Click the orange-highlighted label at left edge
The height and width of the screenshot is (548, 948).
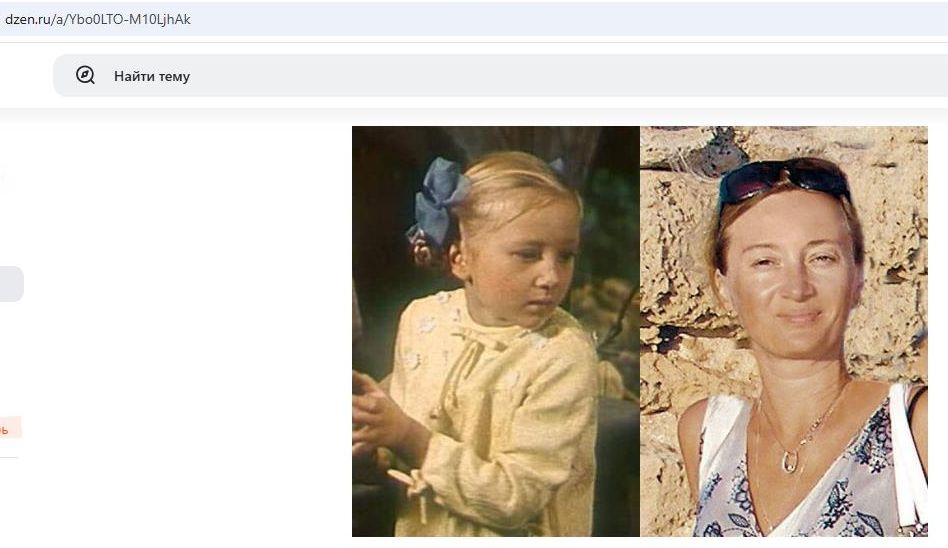point(10,428)
